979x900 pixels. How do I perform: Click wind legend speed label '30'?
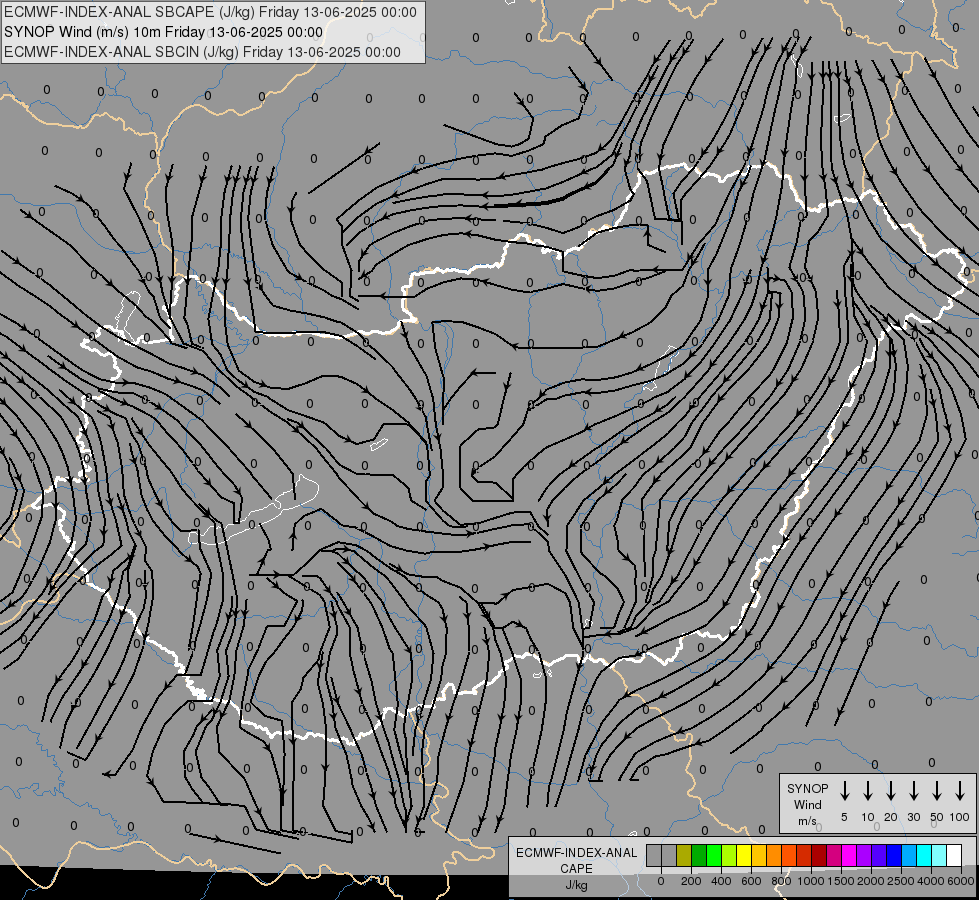(x=913, y=817)
